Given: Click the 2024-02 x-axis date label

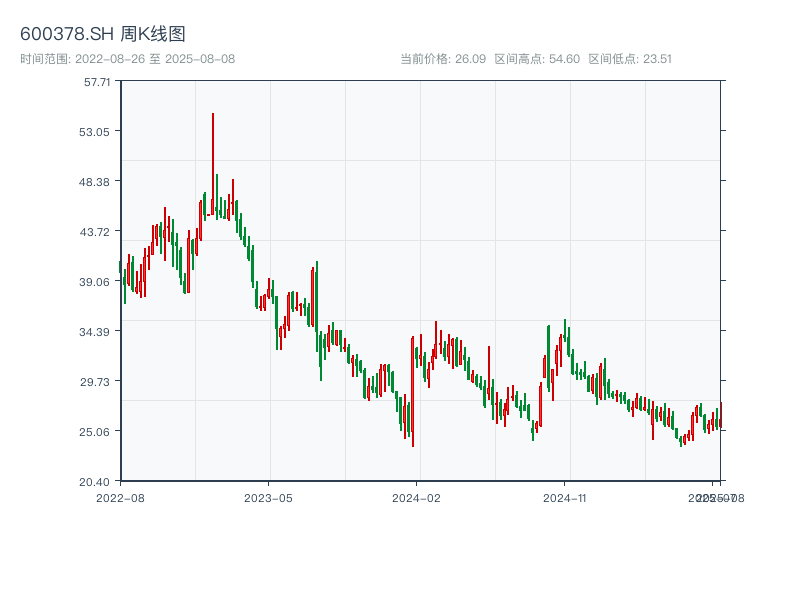Looking at the screenshot, I should pos(417,497).
